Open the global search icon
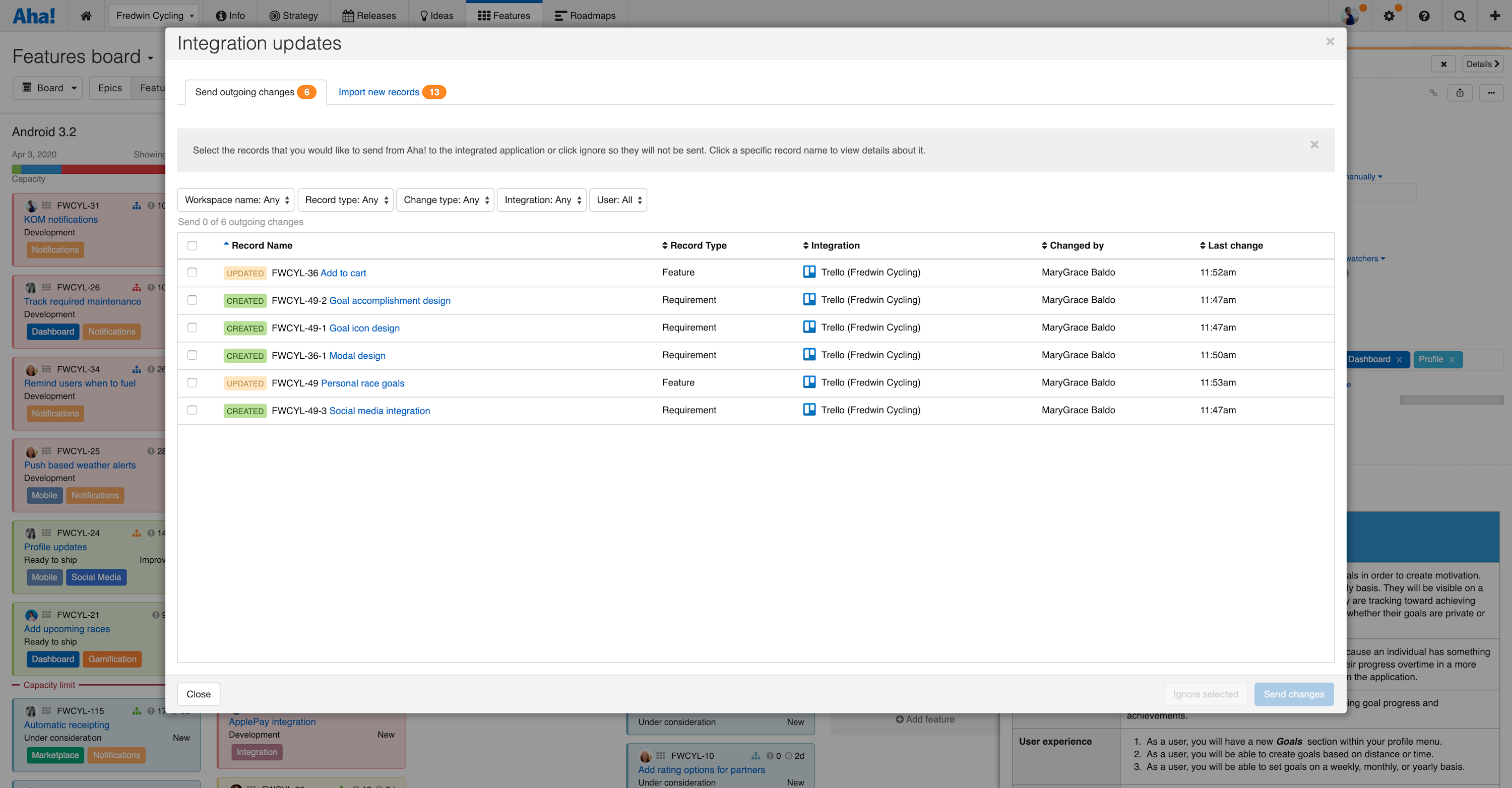The height and width of the screenshot is (788, 1512). (x=1459, y=15)
